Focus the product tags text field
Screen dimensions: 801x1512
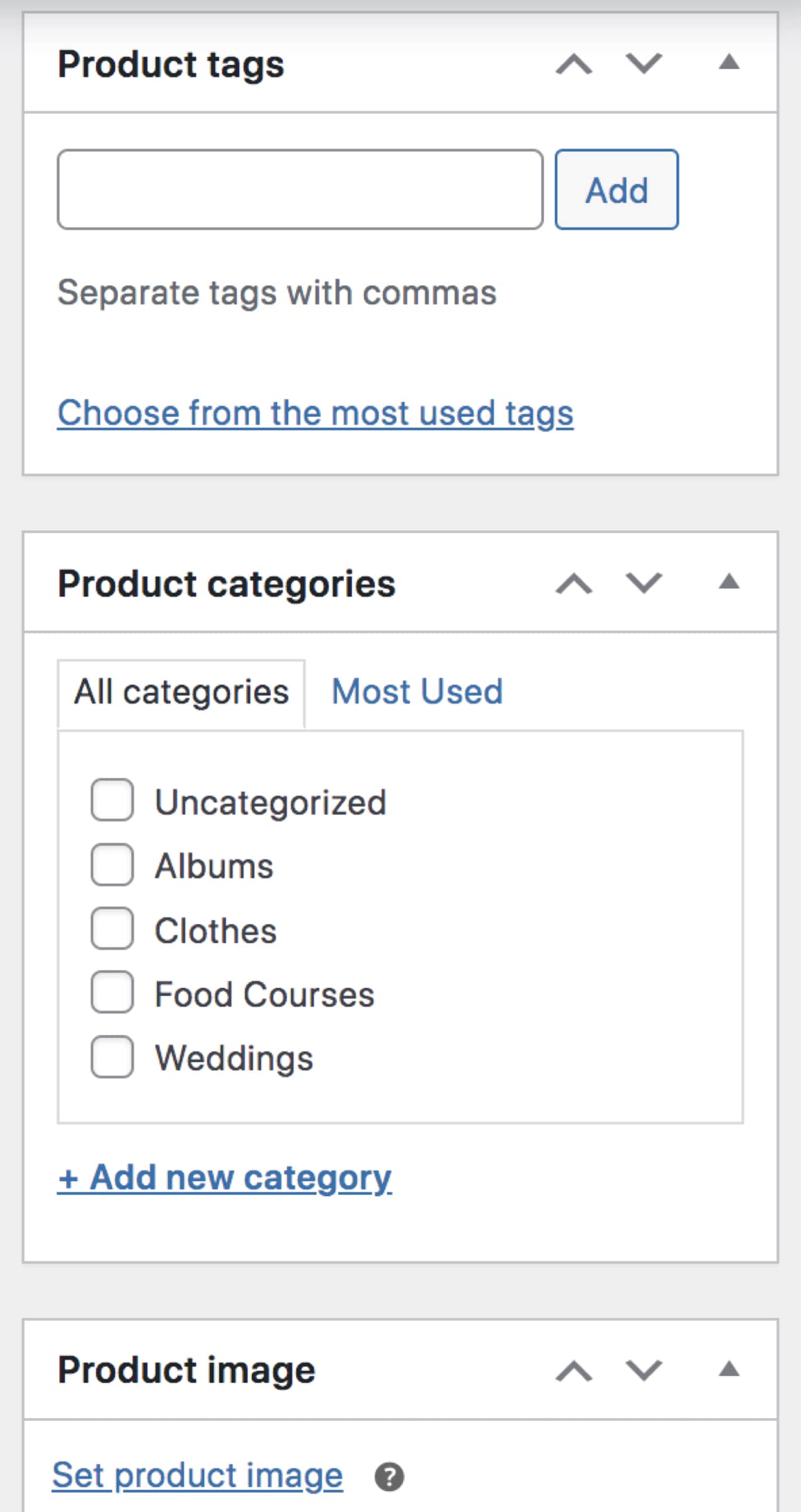[300, 190]
